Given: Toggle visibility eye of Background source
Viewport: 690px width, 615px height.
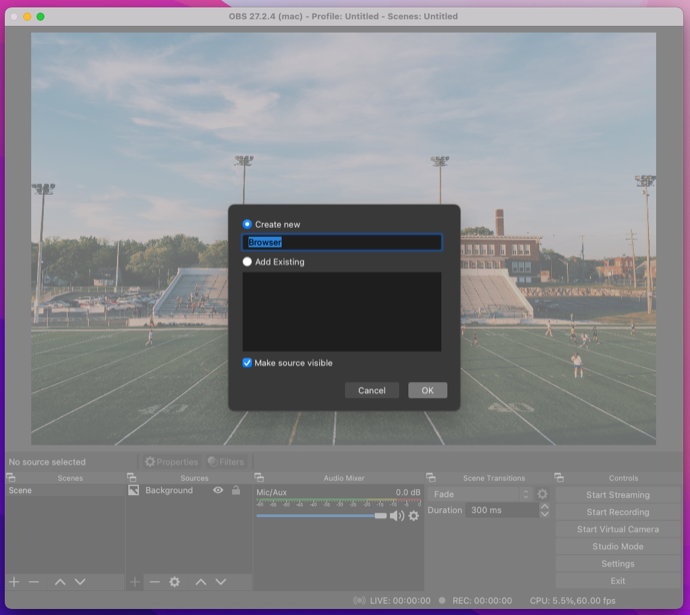Looking at the screenshot, I should [x=218, y=490].
